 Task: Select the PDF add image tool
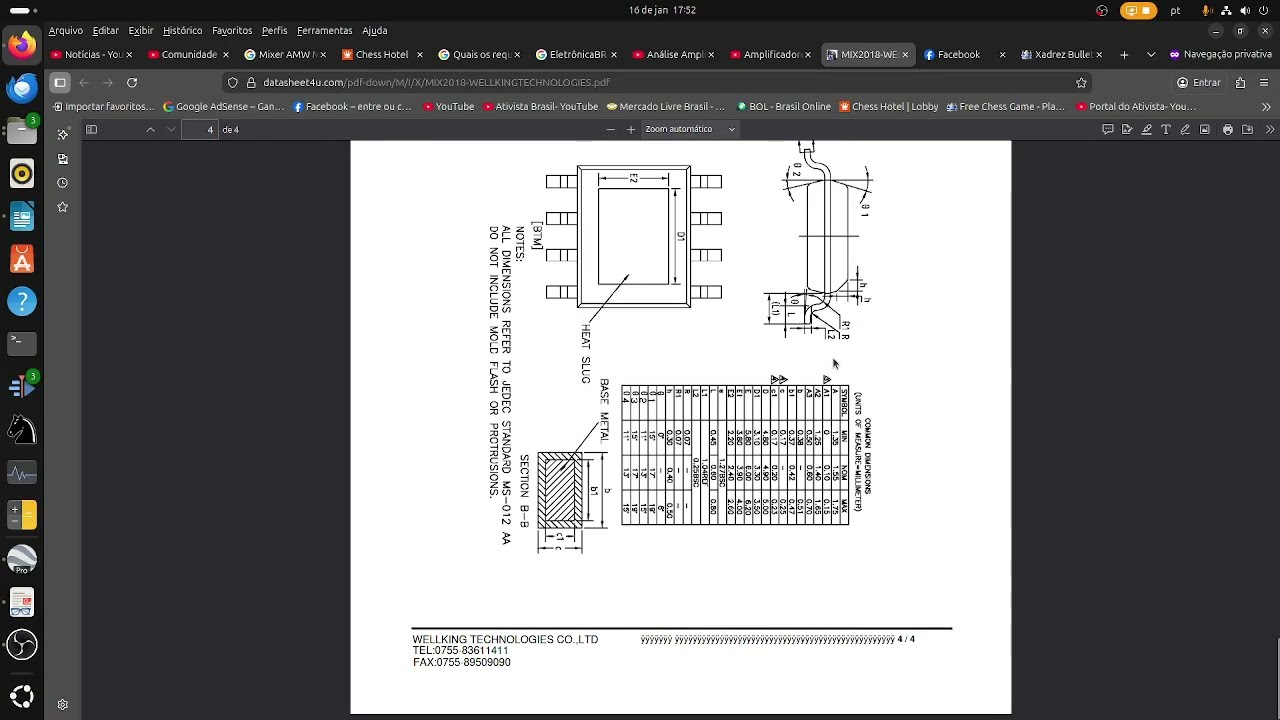point(1205,129)
